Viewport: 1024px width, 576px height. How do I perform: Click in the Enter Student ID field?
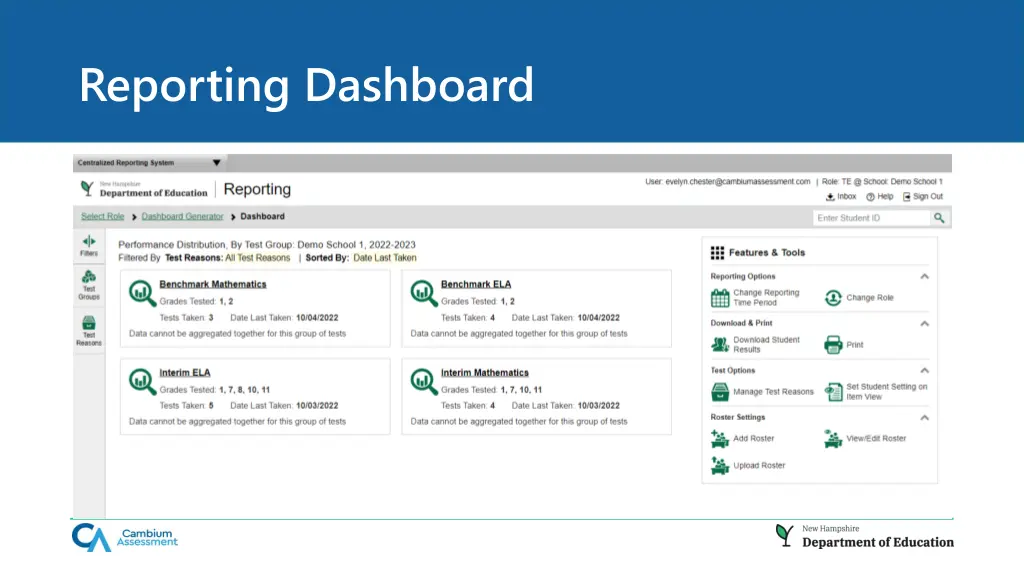[871, 218]
